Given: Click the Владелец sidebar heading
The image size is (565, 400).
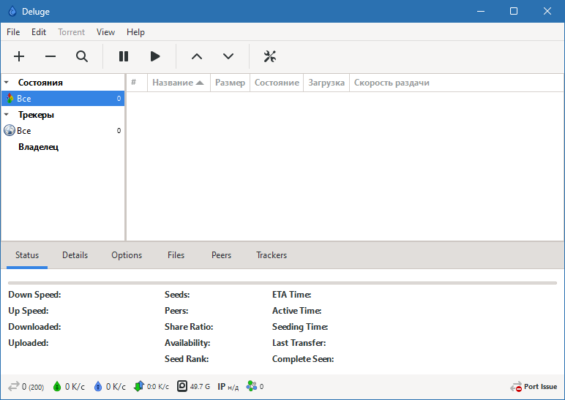Looking at the screenshot, I should (39, 147).
